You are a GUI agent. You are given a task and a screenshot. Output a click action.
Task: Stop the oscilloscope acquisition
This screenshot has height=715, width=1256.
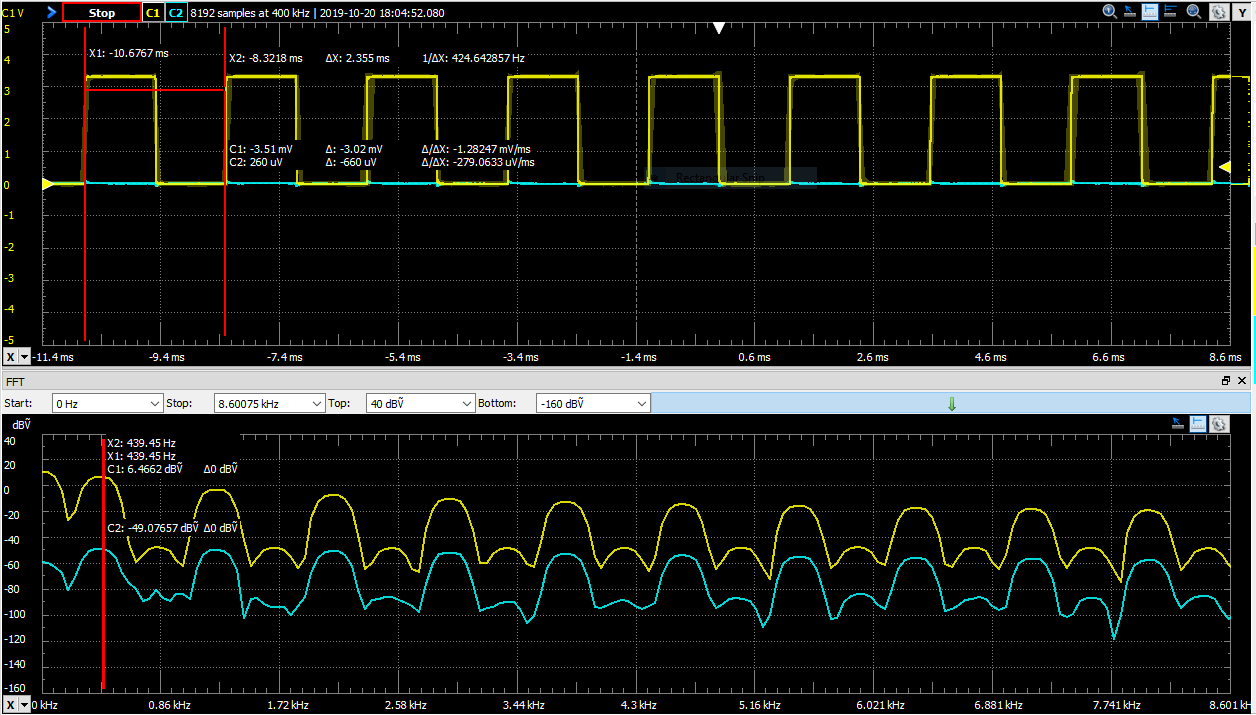click(102, 13)
